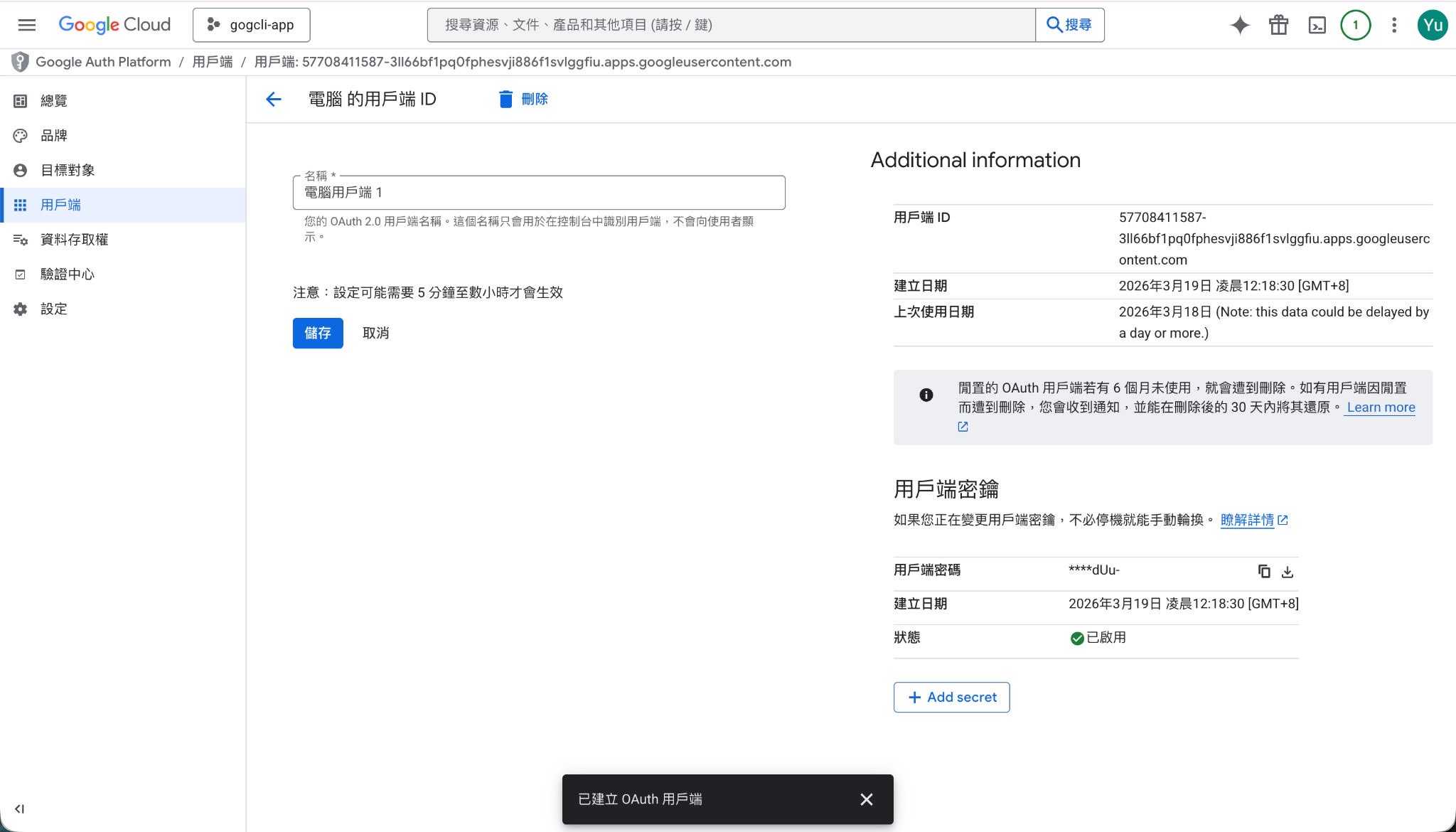
Task: Dismiss the OAuth client created notification
Action: (866, 799)
